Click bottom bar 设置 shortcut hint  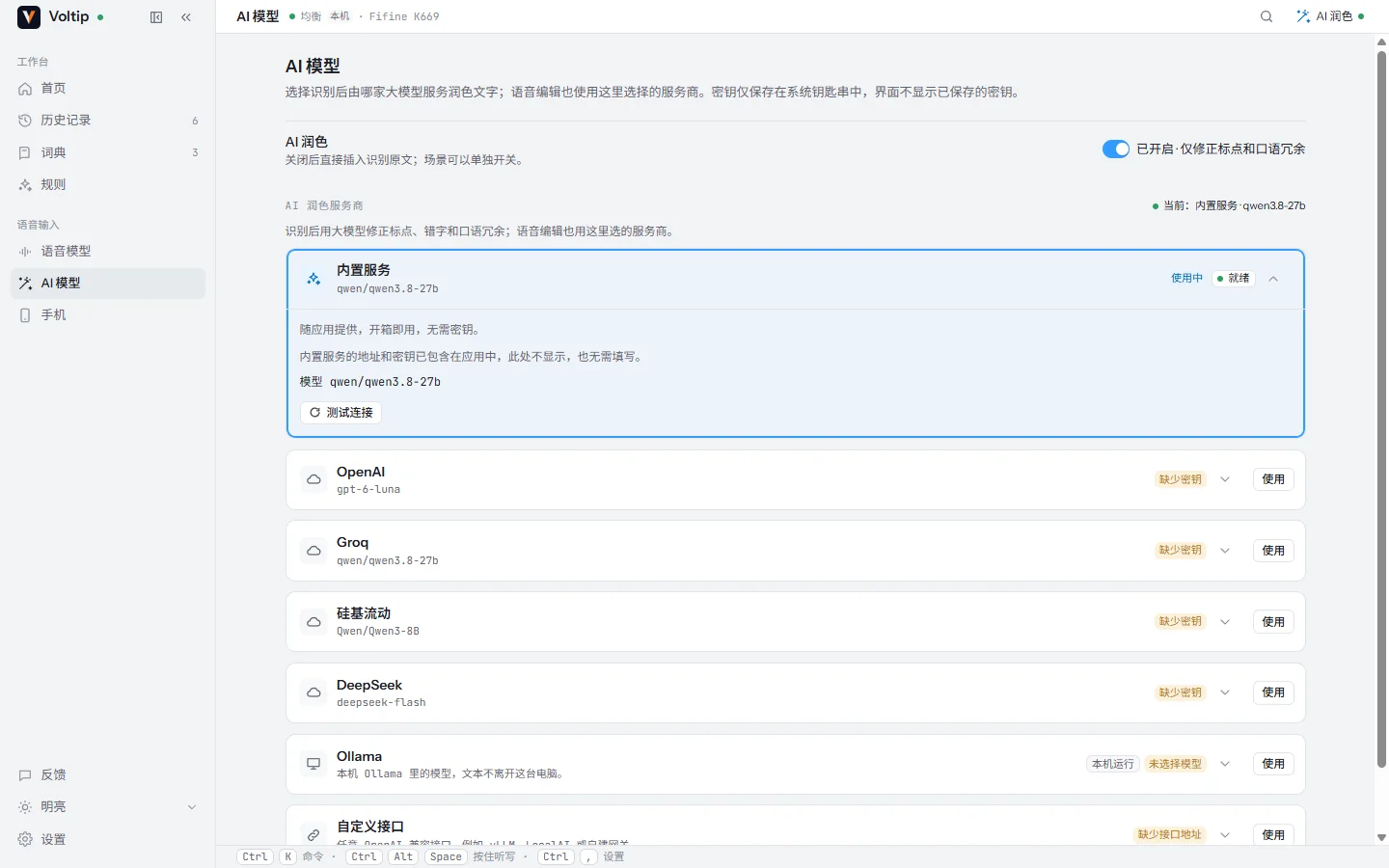581,856
